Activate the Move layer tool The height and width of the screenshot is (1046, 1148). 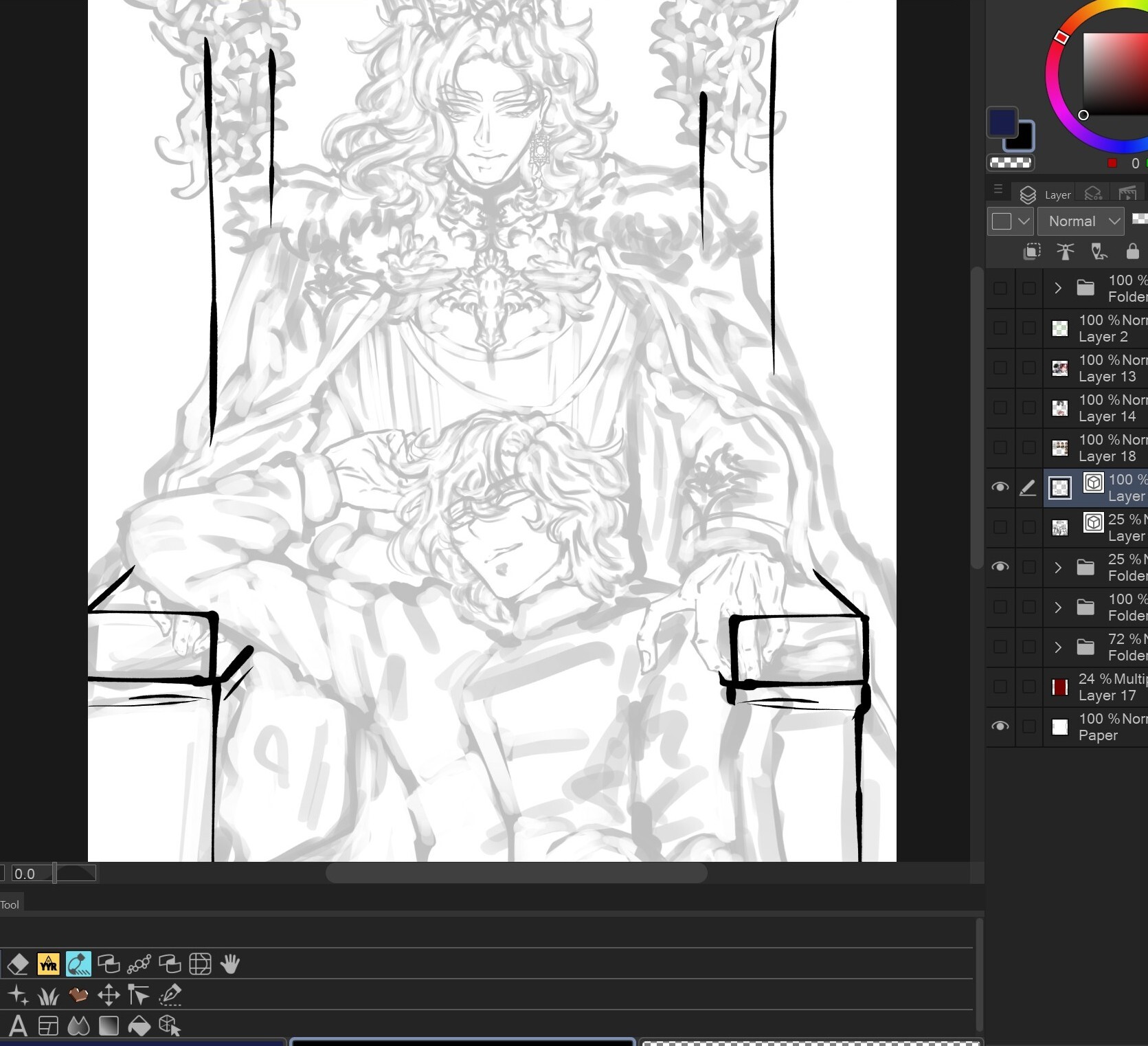109,995
